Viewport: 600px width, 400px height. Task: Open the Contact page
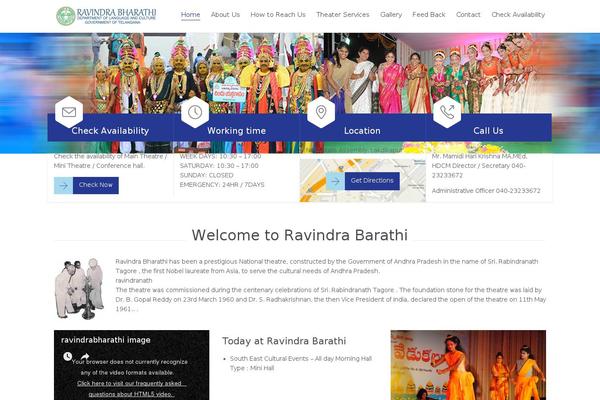pyautogui.click(x=468, y=15)
